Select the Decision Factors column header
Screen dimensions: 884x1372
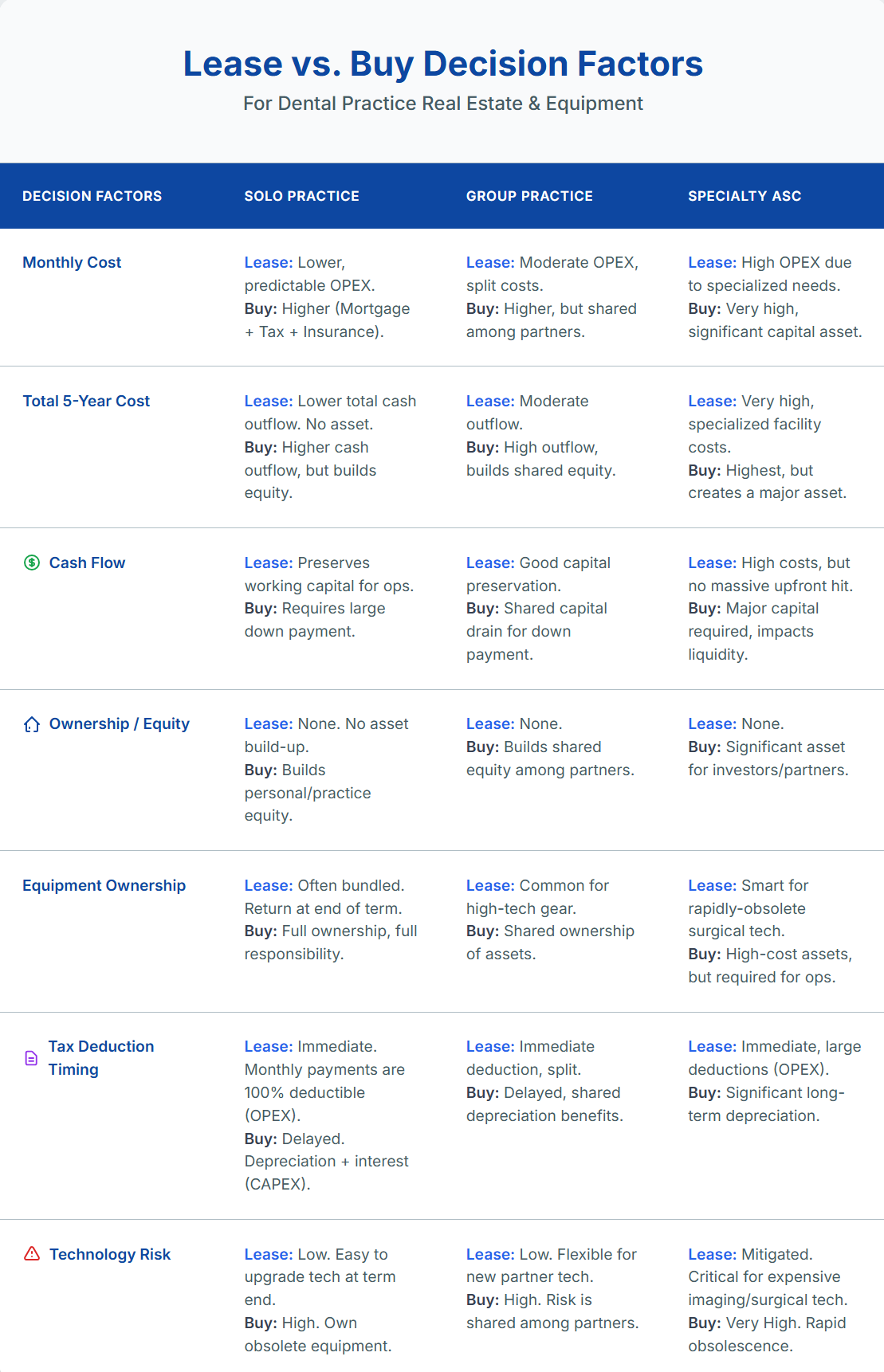point(92,196)
